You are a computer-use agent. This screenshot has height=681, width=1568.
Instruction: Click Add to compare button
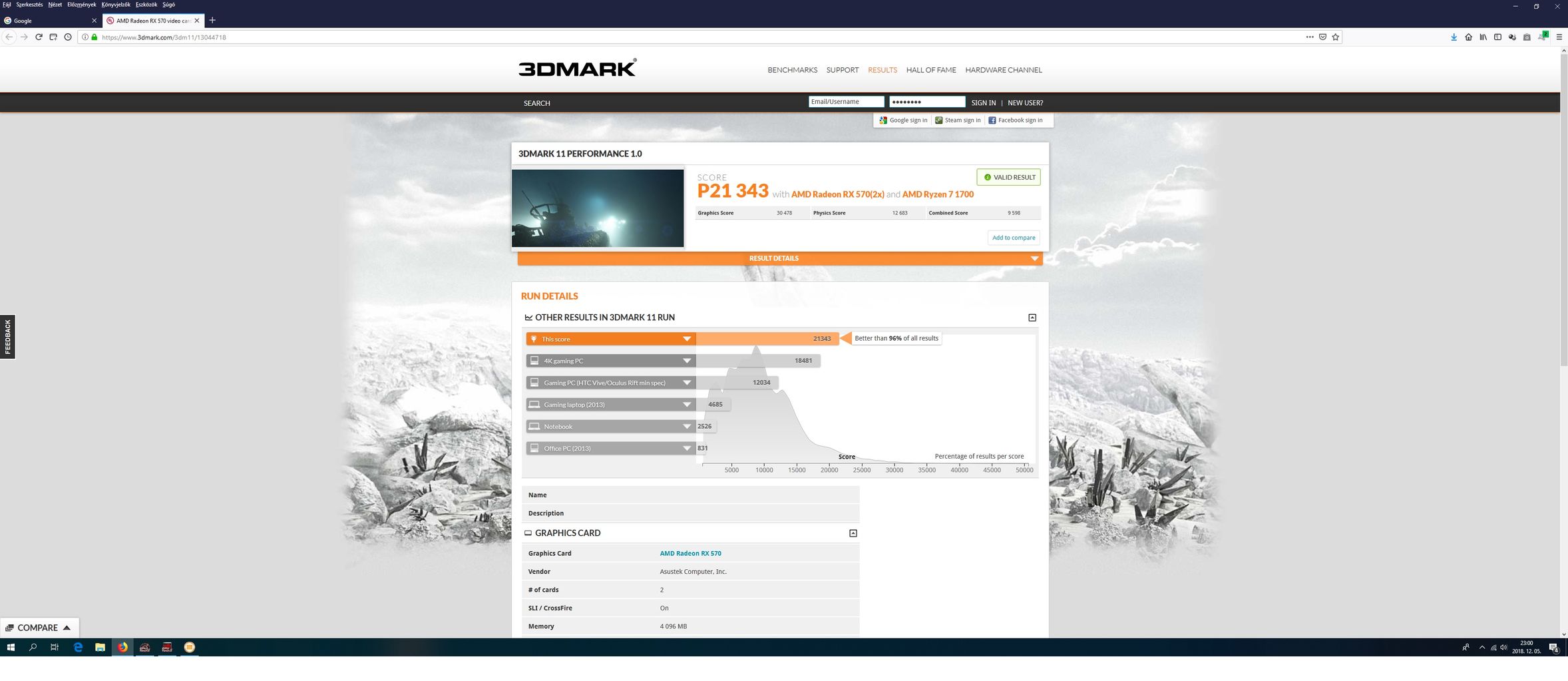[x=1014, y=238]
